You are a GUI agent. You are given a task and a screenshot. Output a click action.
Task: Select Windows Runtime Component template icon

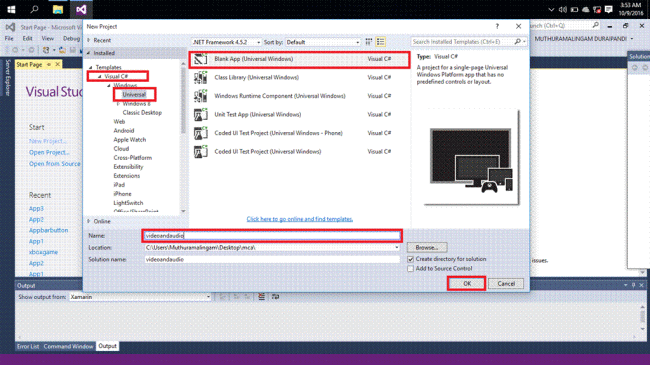pyautogui.click(x=201, y=96)
